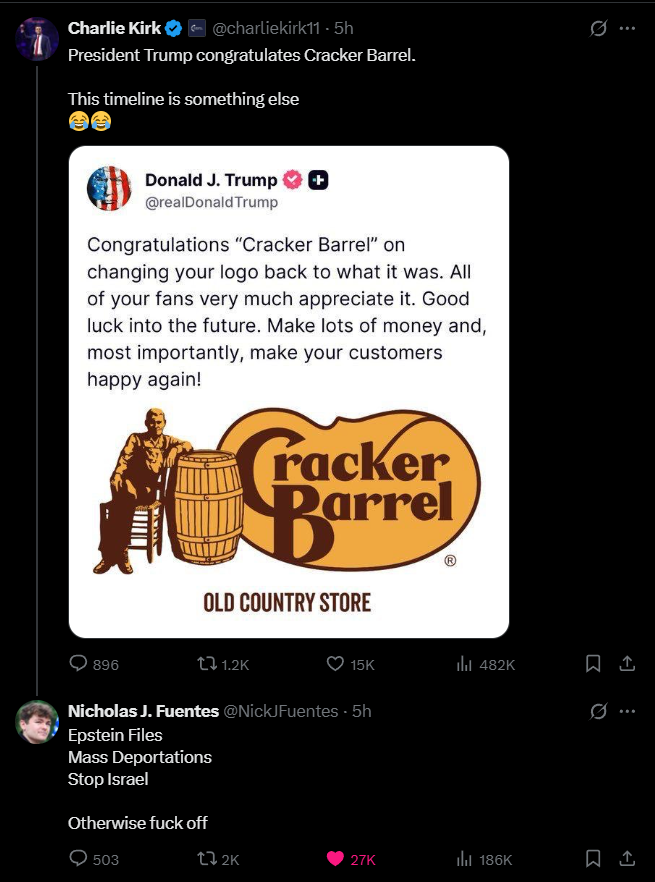Repost Charlie Kirk's post
The height and width of the screenshot is (882, 655).
[x=208, y=663]
